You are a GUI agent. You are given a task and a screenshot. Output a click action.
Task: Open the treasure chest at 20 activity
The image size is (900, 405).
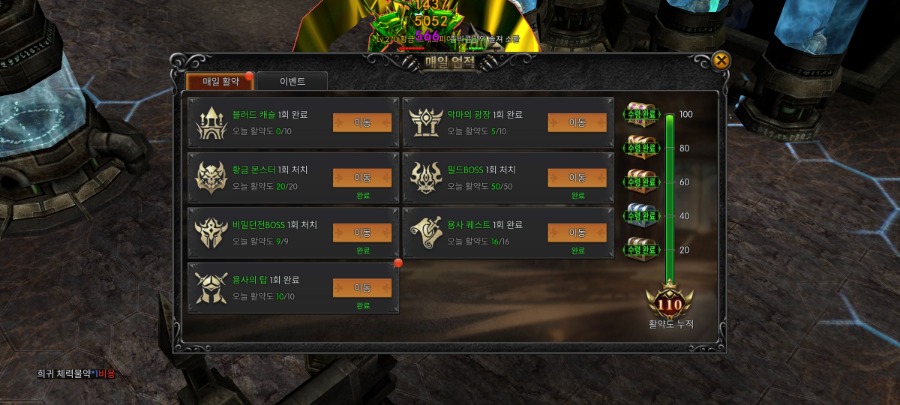point(642,250)
